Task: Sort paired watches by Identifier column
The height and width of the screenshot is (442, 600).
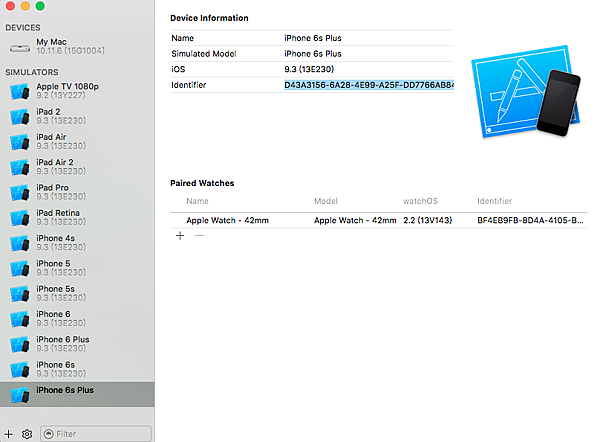Action: click(x=494, y=201)
